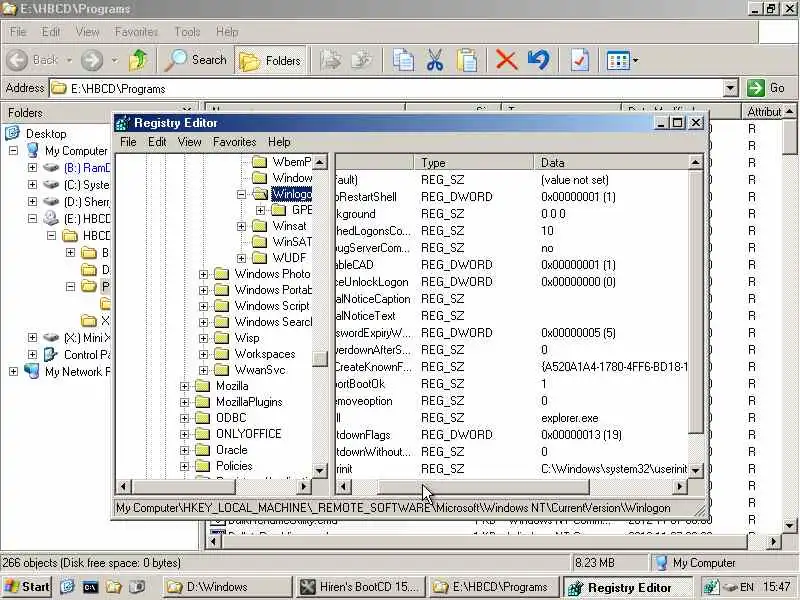Viewport: 800px width, 600px height.
Task: Click the Go button
Action: coord(766,88)
